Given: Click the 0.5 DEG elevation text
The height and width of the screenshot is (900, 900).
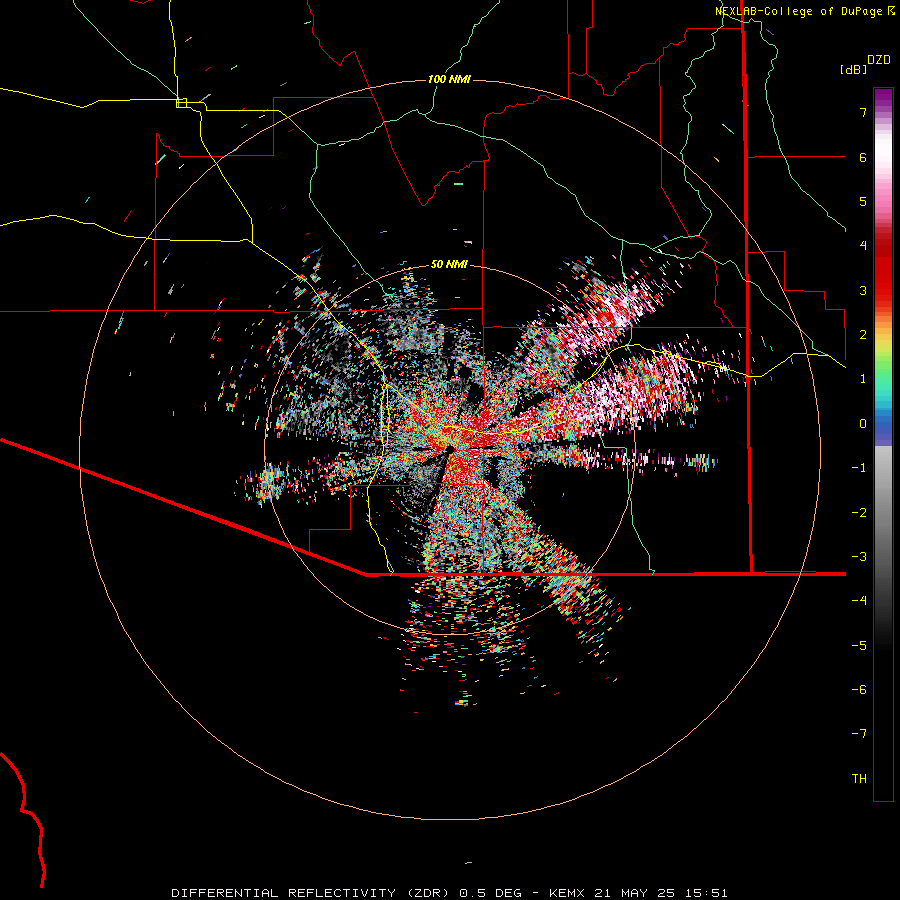Looking at the screenshot, I should click(491, 893).
